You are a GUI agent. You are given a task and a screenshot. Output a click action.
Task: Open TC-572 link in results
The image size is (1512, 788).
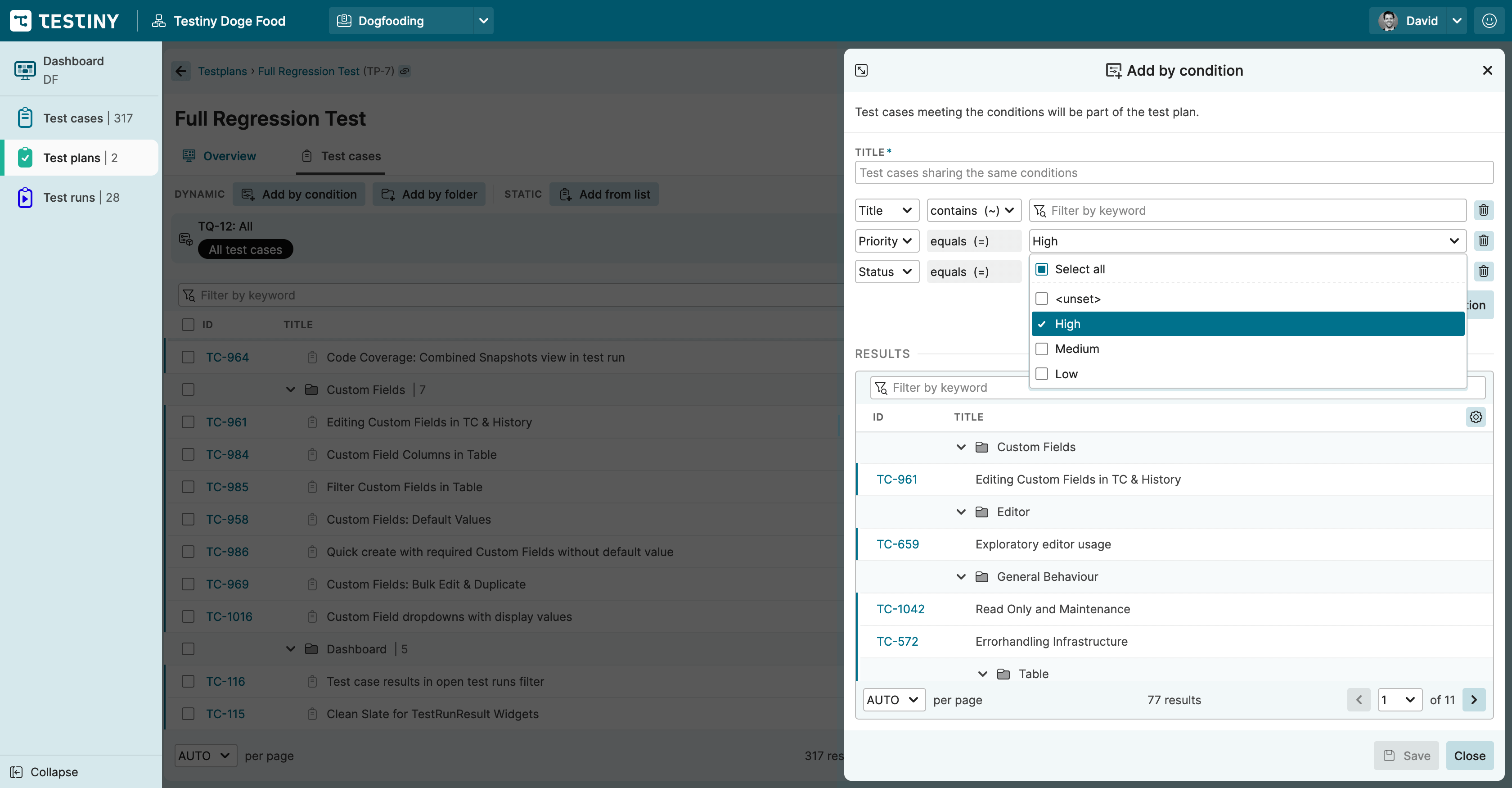(x=897, y=641)
